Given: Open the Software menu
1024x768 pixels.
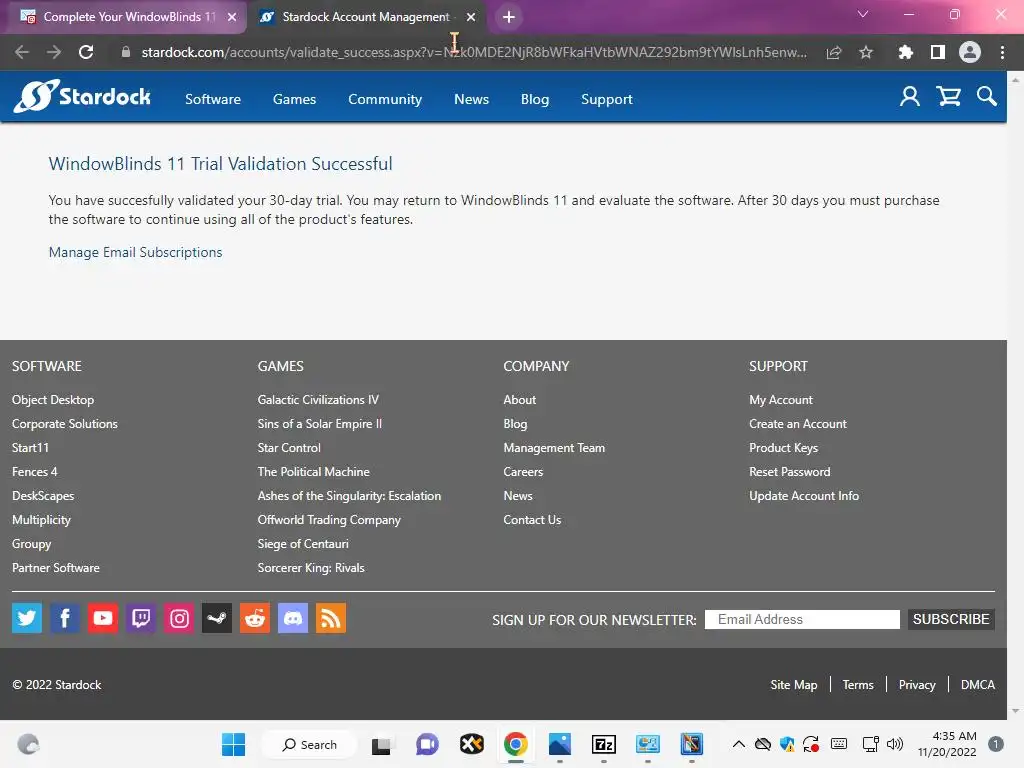Looking at the screenshot, I should point(213,99).
